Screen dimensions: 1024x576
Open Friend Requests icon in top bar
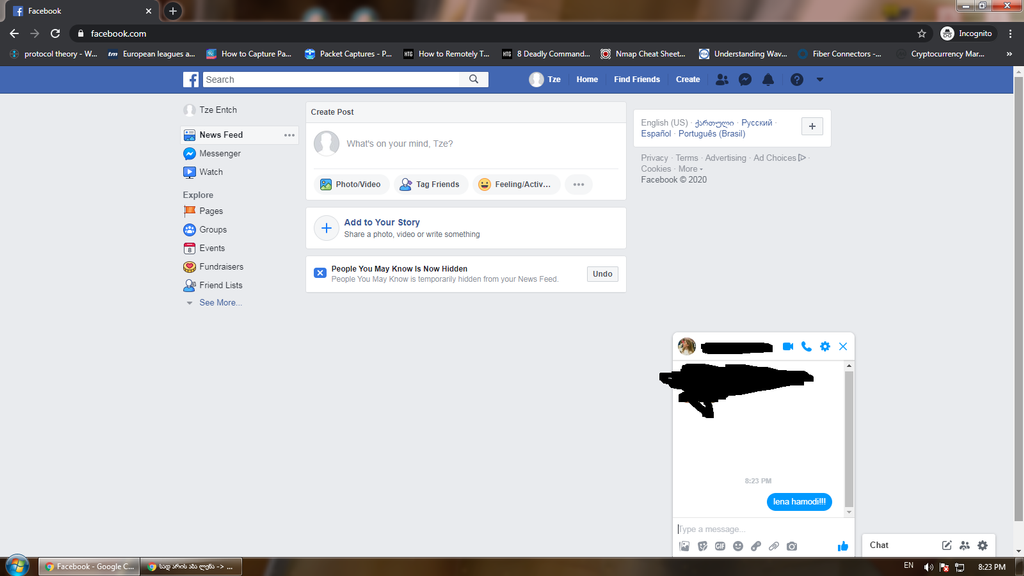pyautogui.click(x=722, y=80)
